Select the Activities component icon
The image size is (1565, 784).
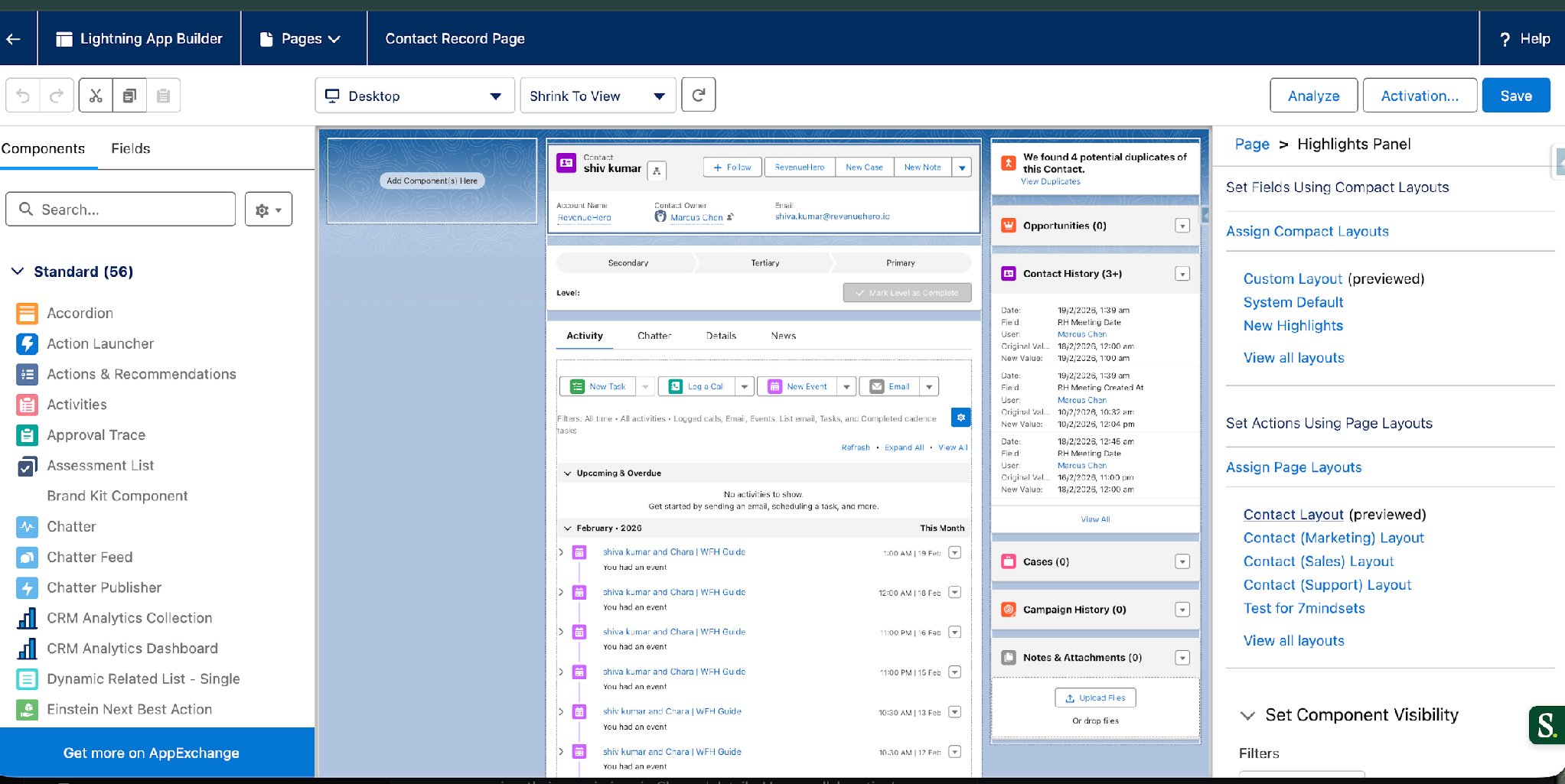(27, 405)
